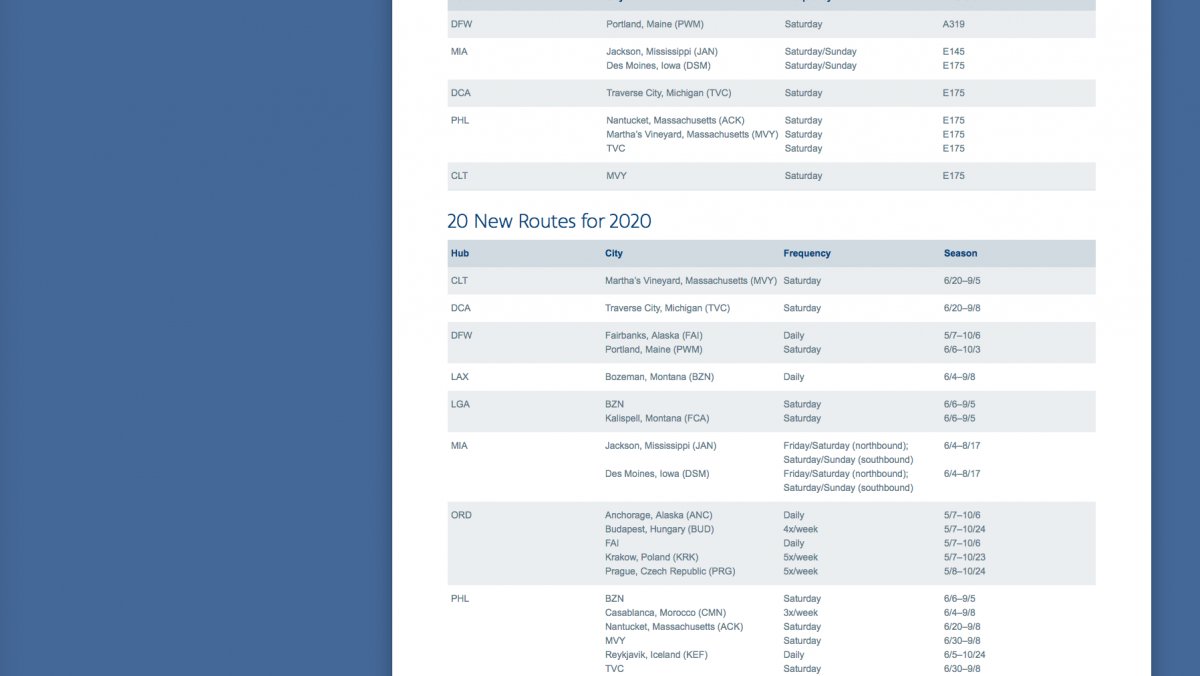Select the "Fairbanks, Alaska (FAI)" city cell
The width and height of the screenshot is (1200, 676).
click(655, 336)
